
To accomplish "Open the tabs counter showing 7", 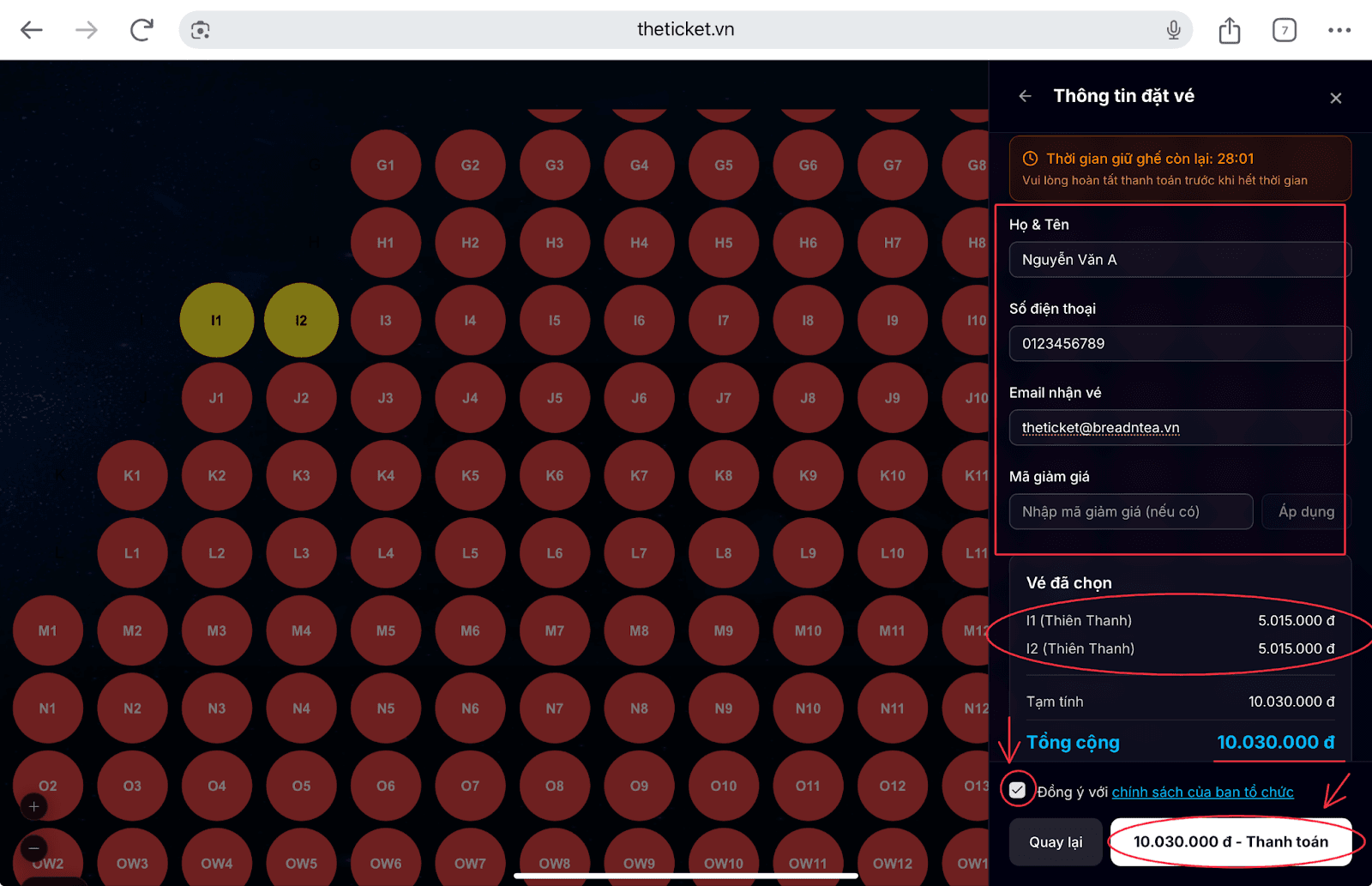I will tap(1284, 30).
